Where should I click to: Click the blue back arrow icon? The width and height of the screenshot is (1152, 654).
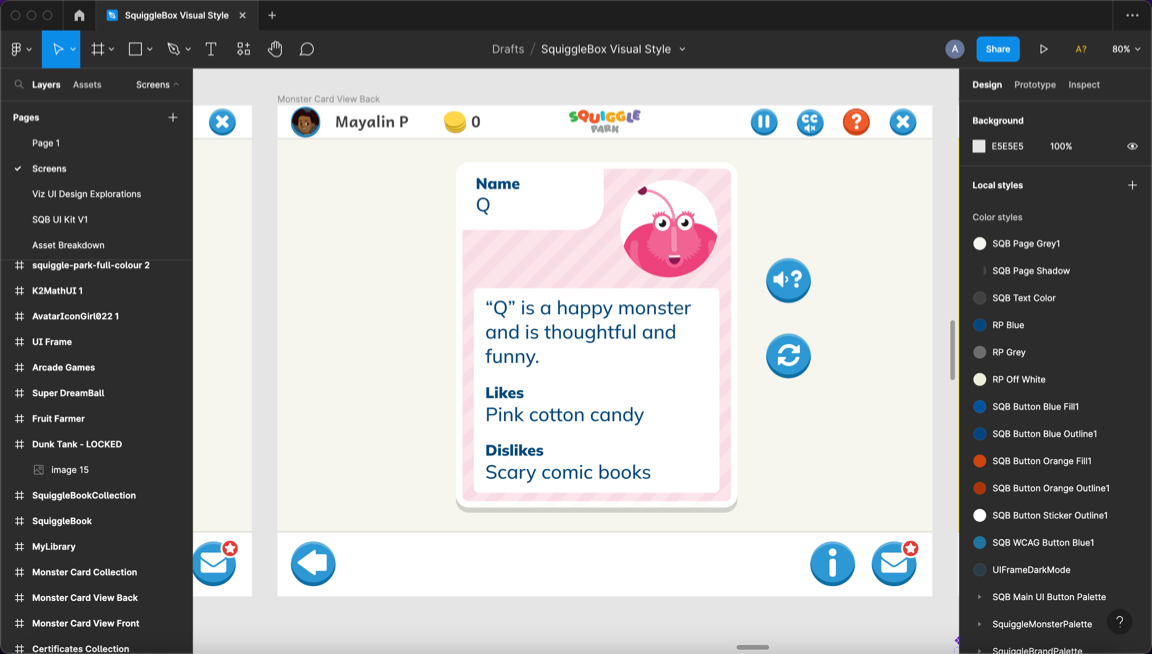tap(314, 564)
